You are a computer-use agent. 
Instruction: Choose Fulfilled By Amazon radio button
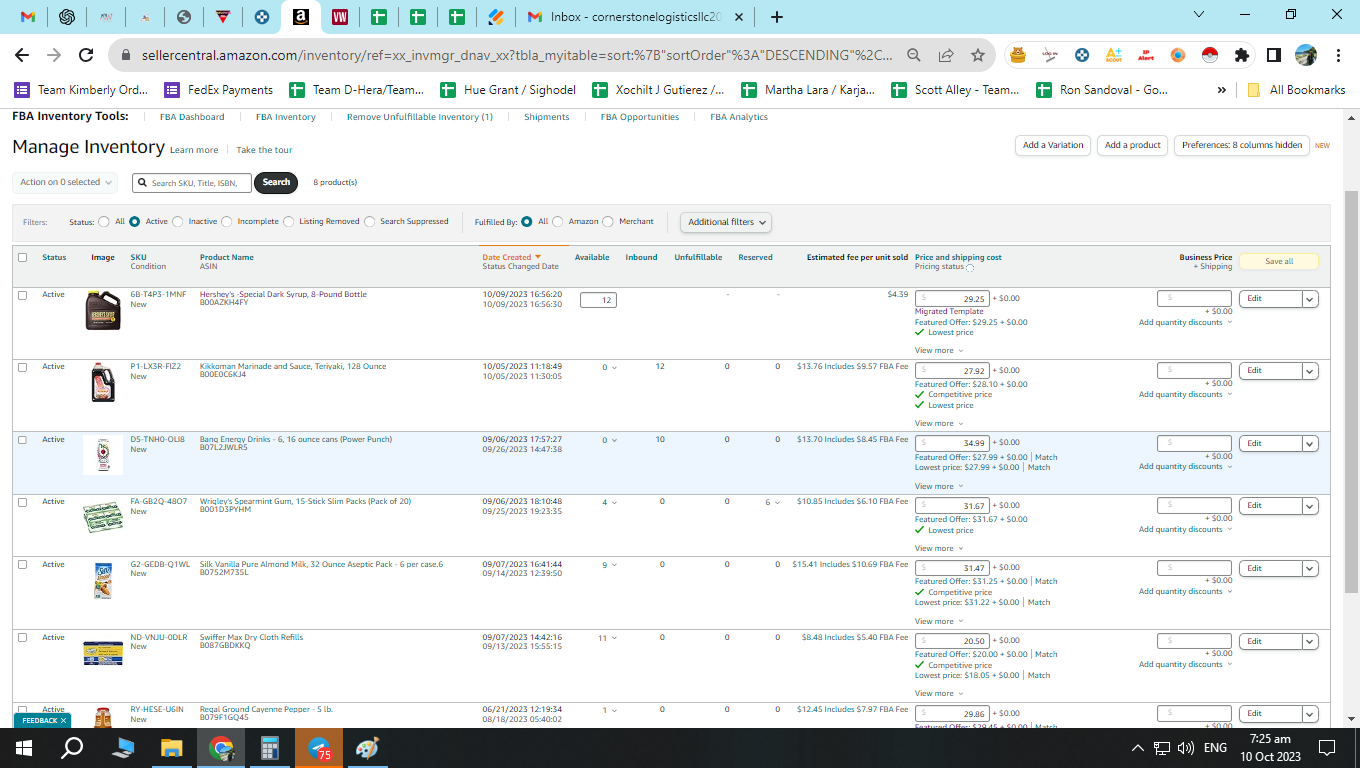coord(558,222)
